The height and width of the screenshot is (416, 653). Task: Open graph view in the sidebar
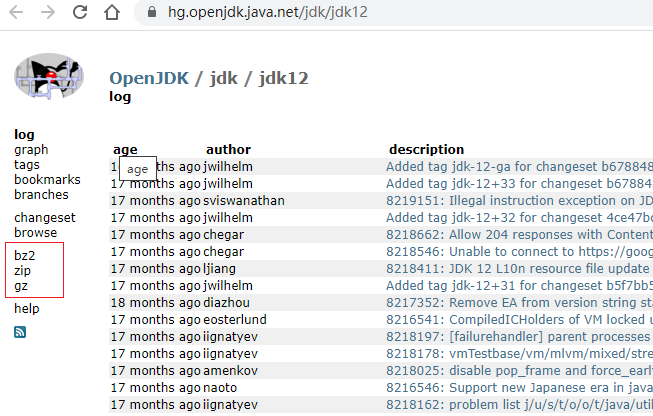(31, 150)
